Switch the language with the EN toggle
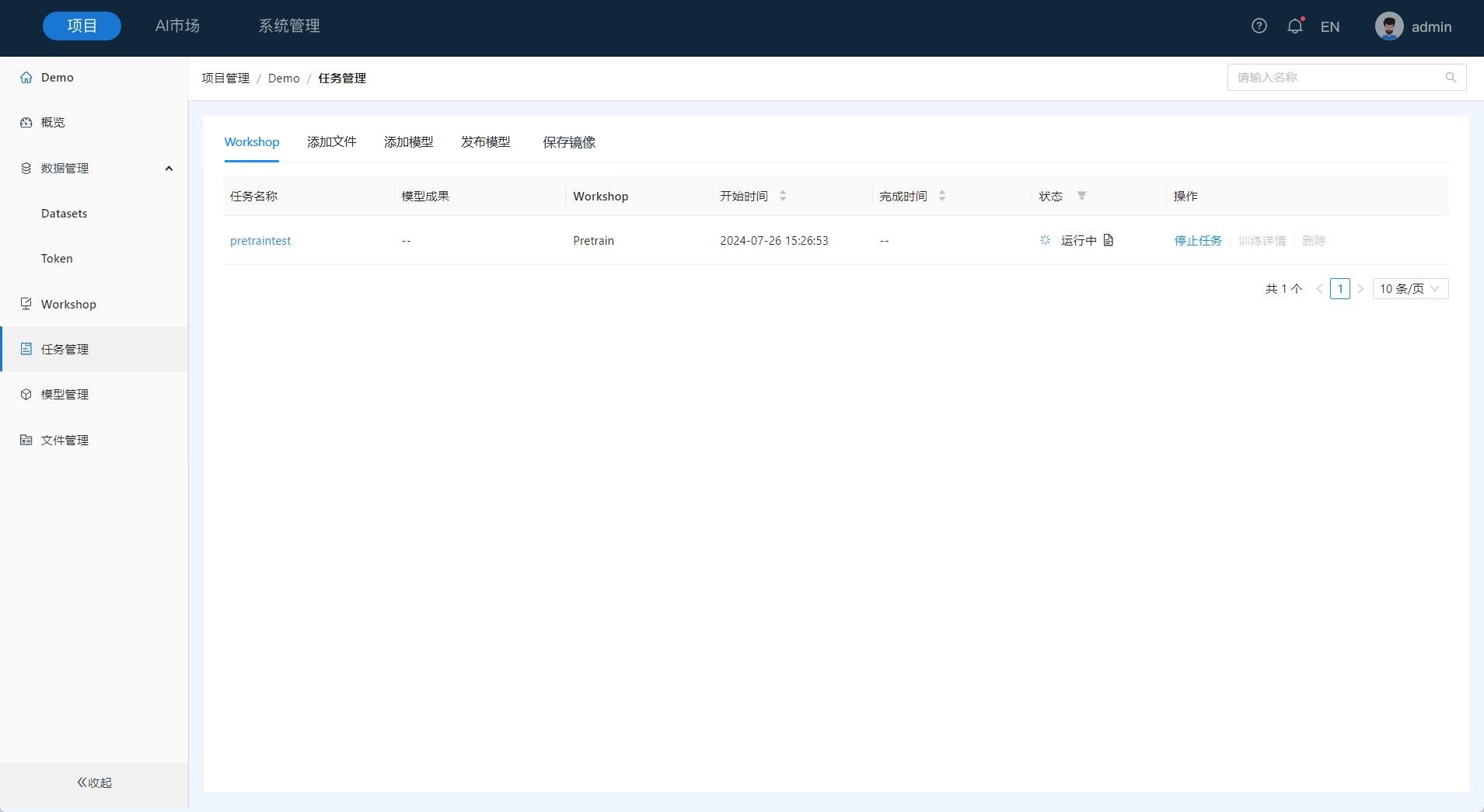 click(x=1329, y=27)
